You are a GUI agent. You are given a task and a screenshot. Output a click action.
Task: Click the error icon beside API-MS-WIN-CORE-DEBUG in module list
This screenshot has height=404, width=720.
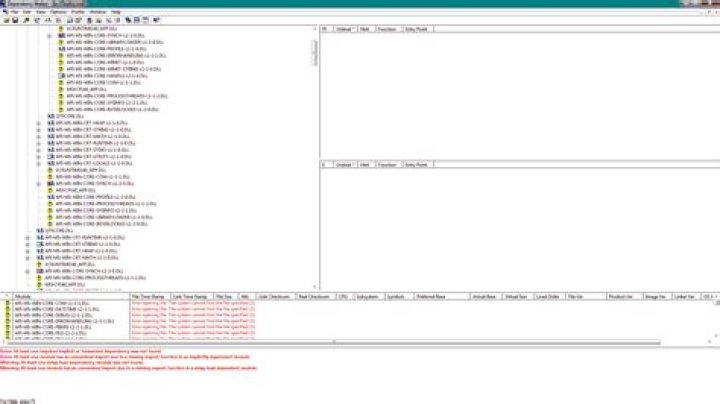pyautogui.click(x=7, y=315)
